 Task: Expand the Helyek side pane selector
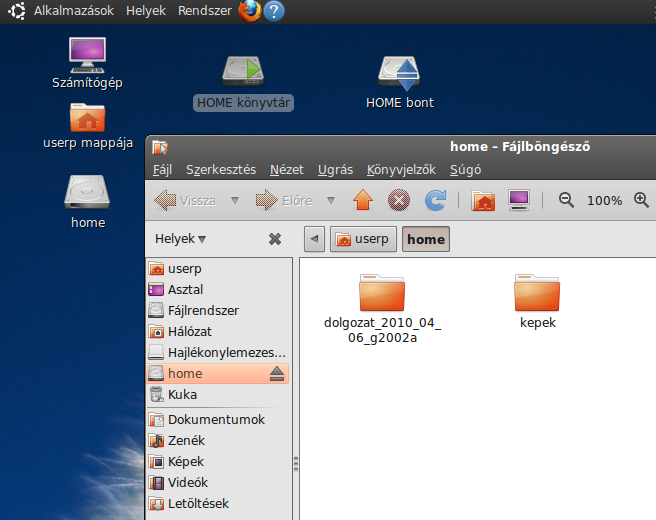point(180,239)
